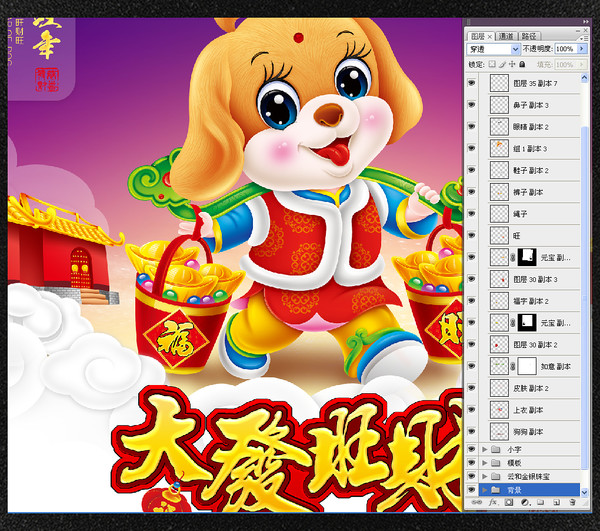Viewport: 600px width, 531px height.
Task: Click mask thumbnail of 元宝 layer under 旺
Action: [x=527, y=257]
